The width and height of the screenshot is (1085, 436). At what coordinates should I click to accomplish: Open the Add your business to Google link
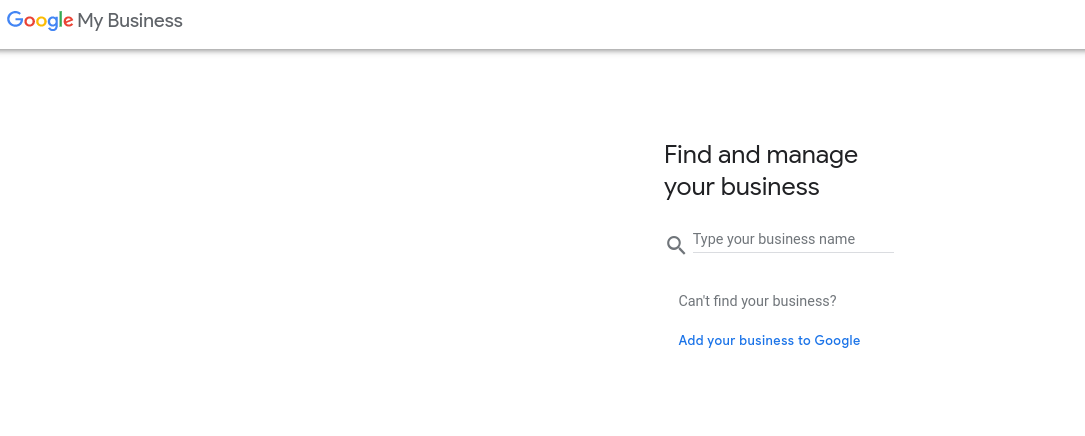point(769,340)
